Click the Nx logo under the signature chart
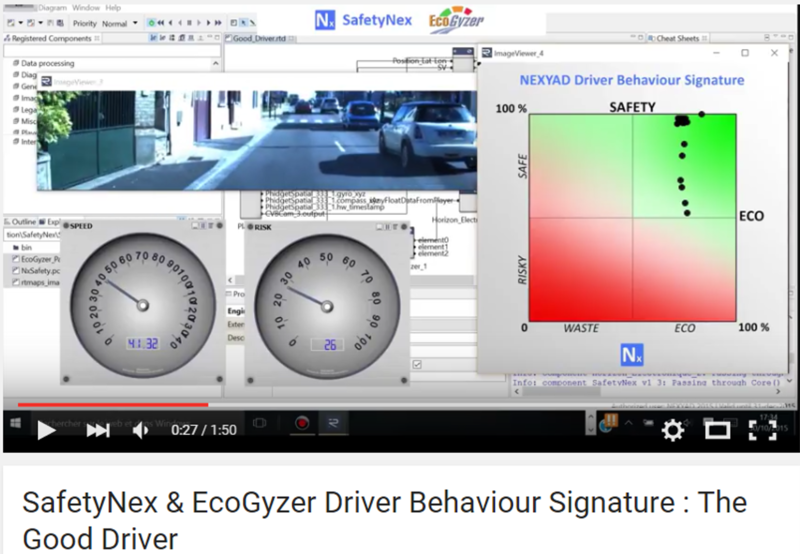This screenshot has height=554, width=800. click(x=632, y=355)
